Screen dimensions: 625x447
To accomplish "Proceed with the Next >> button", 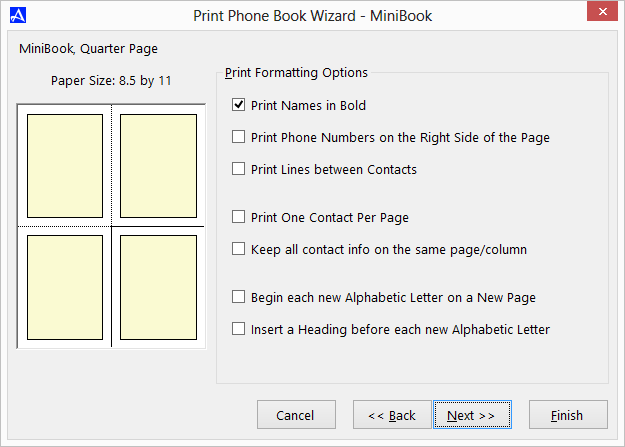I will point(472,415).
